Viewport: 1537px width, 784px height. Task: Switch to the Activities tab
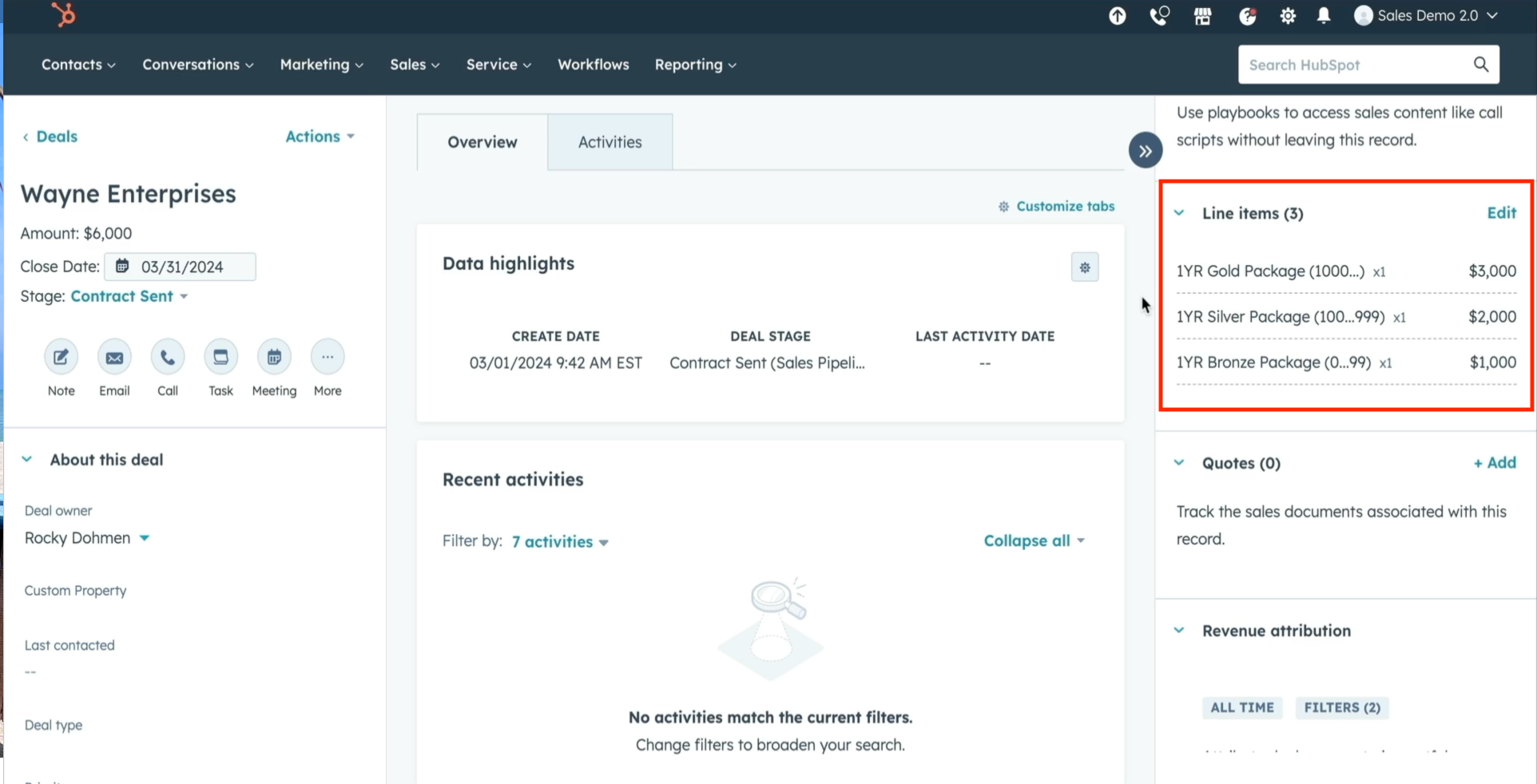(610, 142)
